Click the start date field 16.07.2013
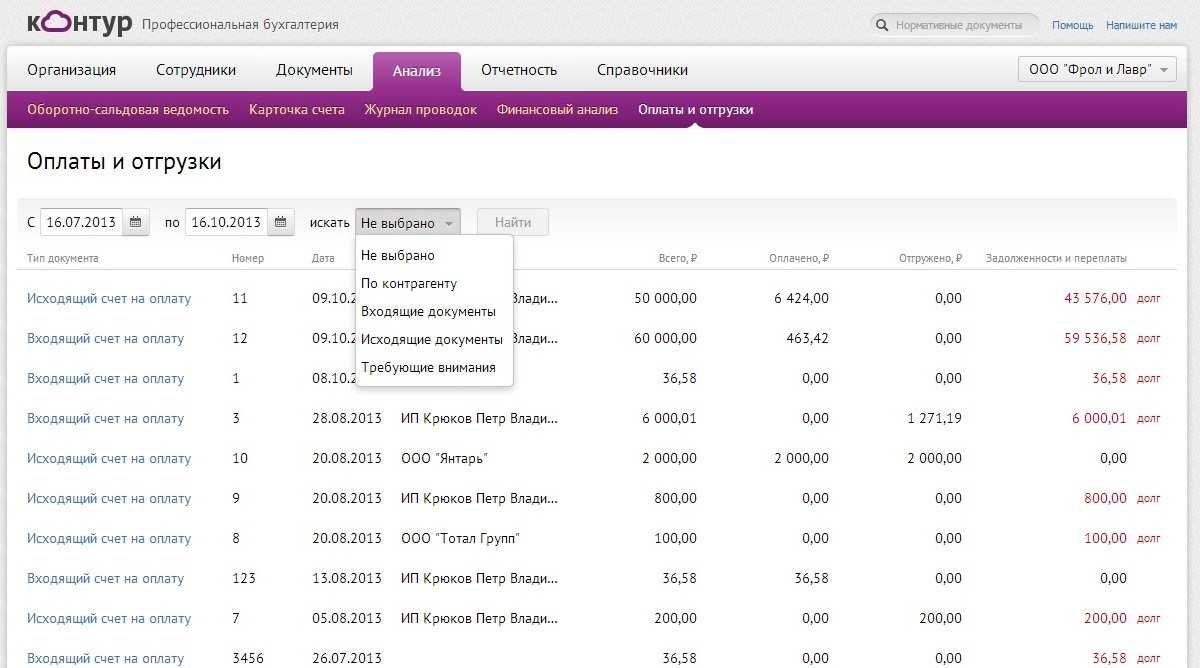Image resolution: width=1200 pixels, height=668 pixels. (81, 222)
